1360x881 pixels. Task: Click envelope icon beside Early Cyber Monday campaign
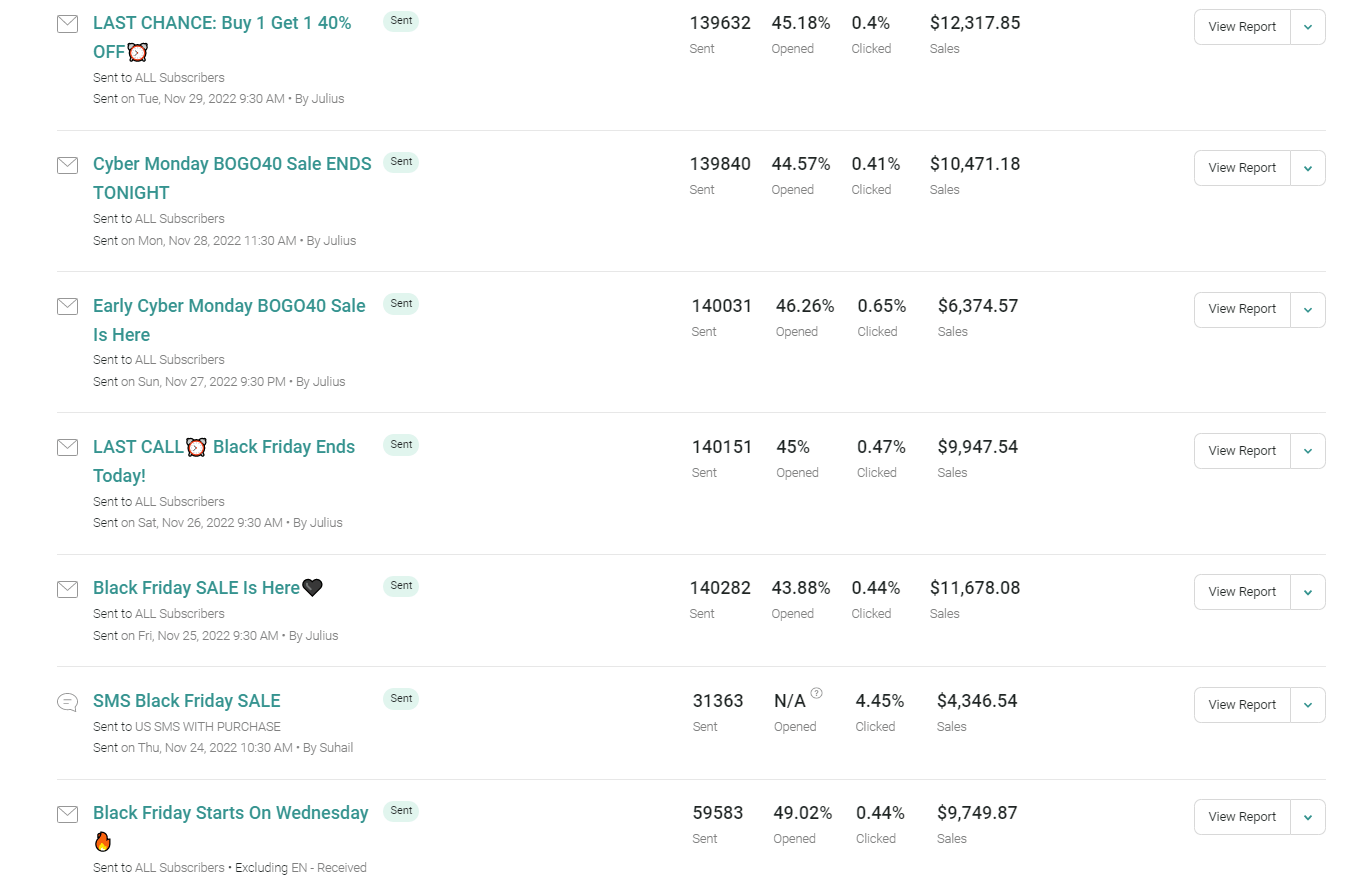click(67, 306)
